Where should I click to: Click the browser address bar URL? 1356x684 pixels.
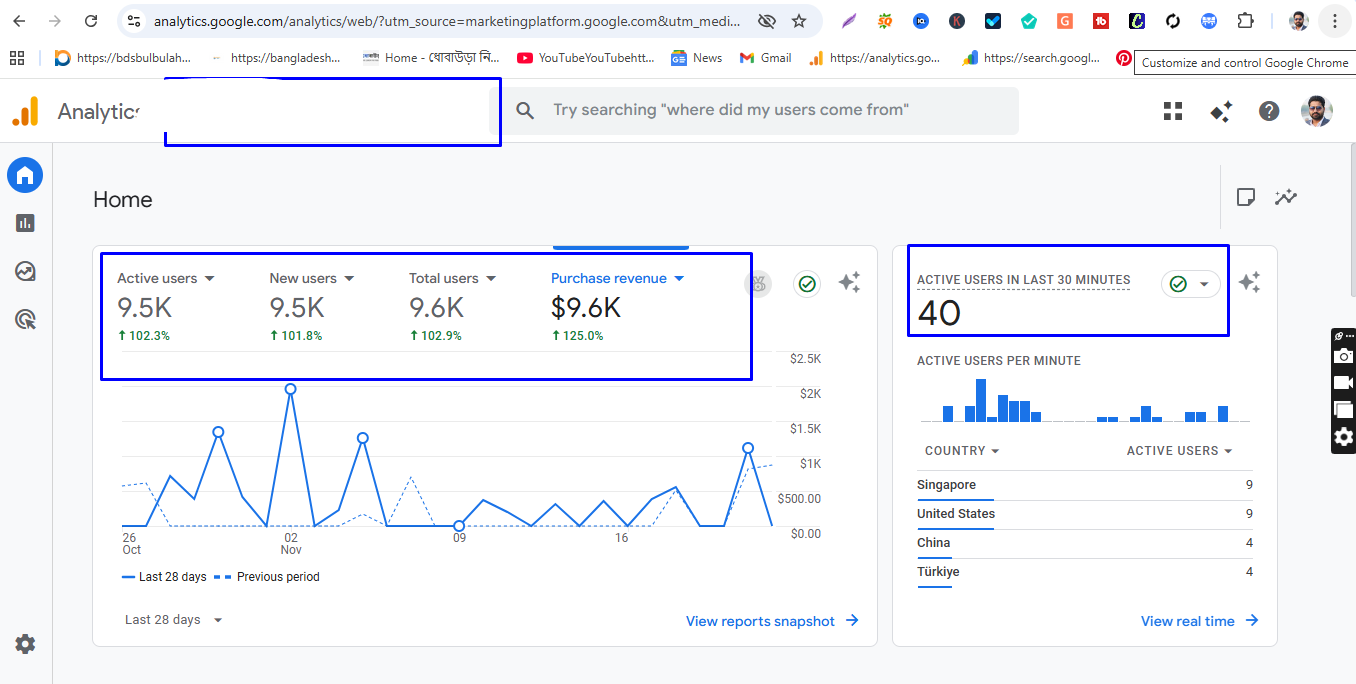pos(448,21)
